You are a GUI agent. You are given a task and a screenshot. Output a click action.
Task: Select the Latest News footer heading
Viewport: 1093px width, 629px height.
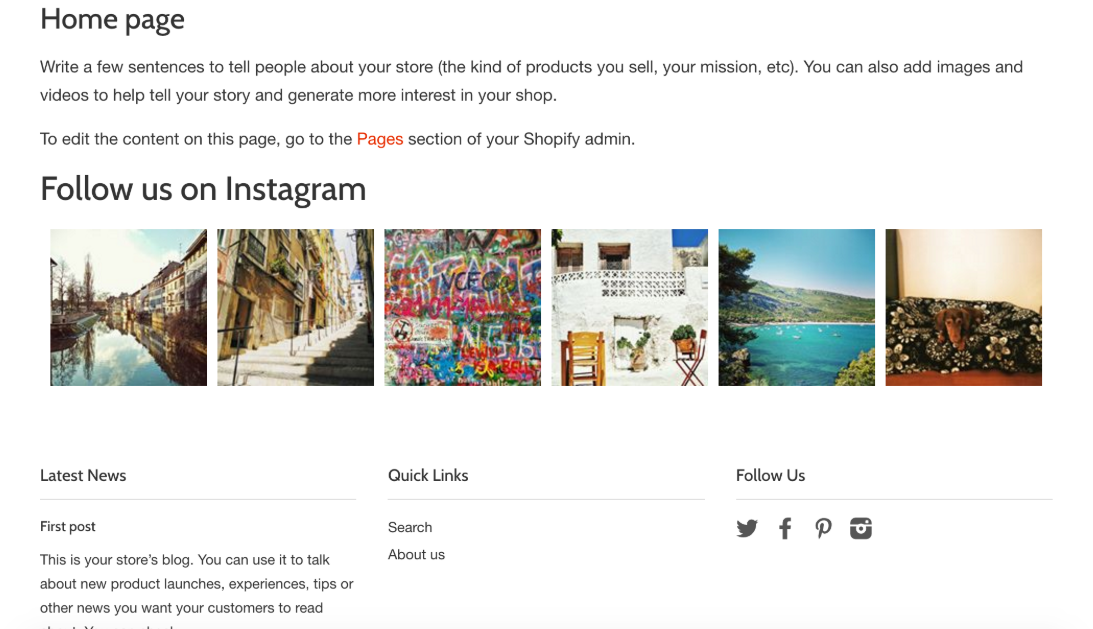point(83,476)
